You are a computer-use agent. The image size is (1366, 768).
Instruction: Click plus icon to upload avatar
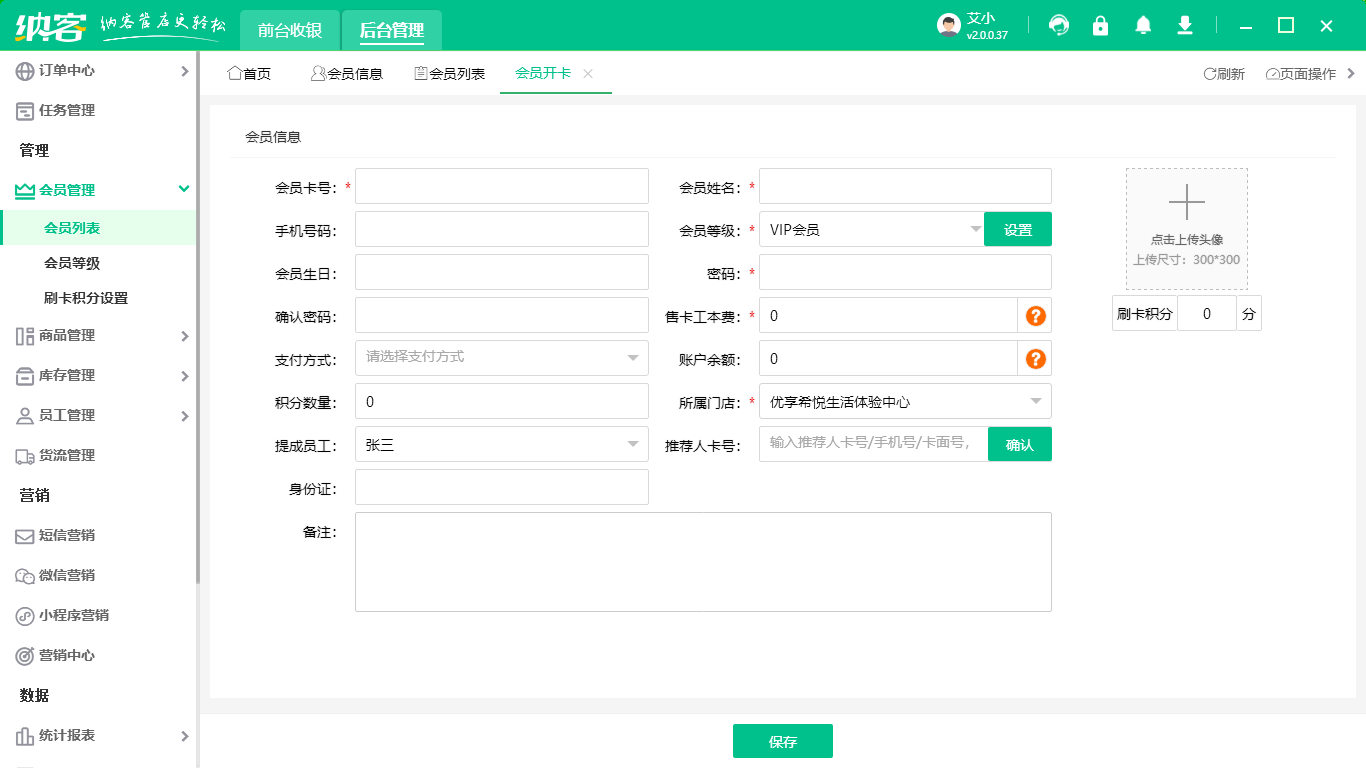coord(1187,202)
